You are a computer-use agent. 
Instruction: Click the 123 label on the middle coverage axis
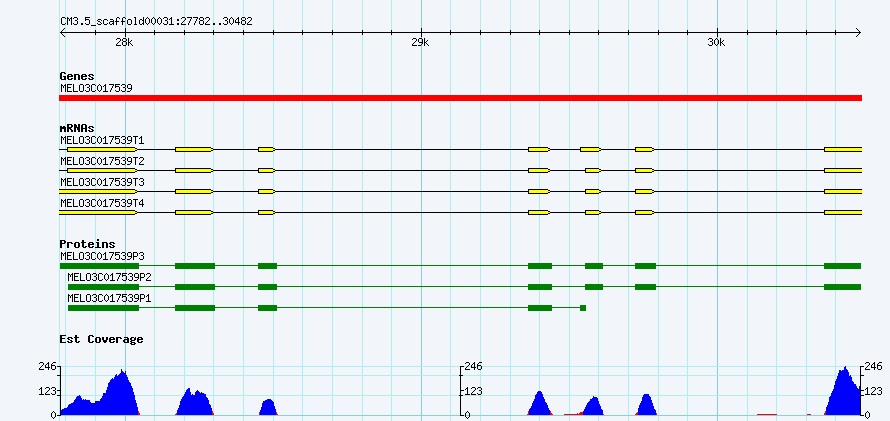473,391
